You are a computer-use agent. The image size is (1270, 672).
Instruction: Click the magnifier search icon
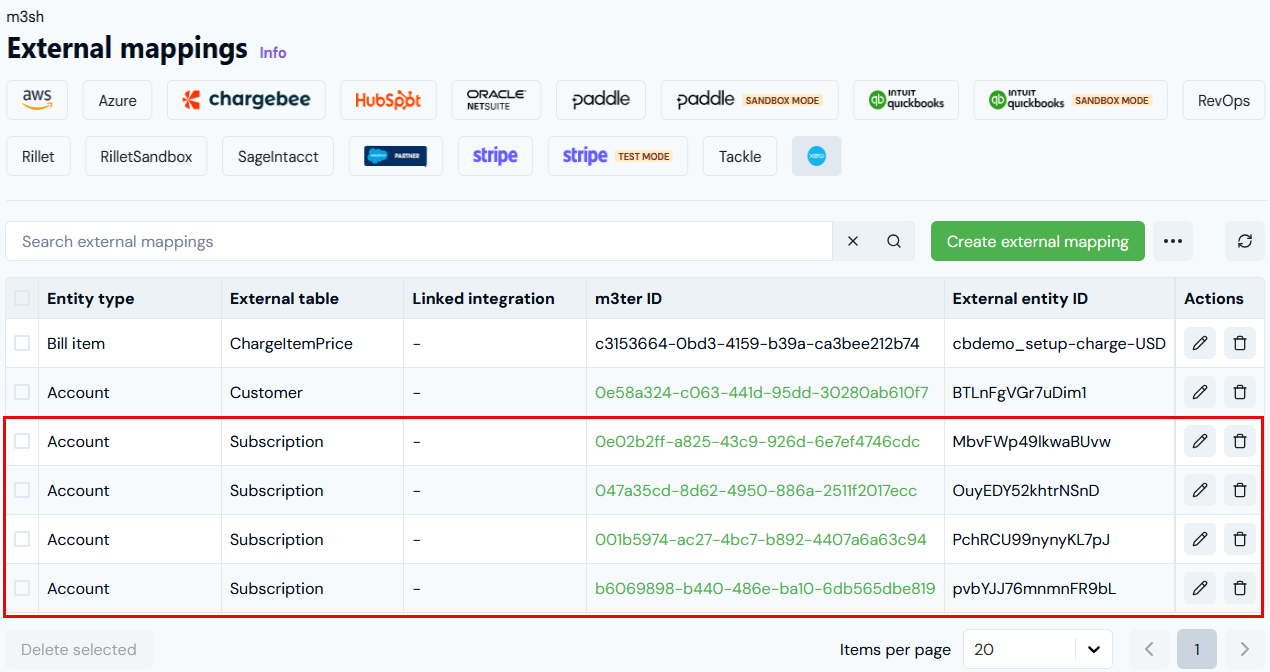pos(894,241)
